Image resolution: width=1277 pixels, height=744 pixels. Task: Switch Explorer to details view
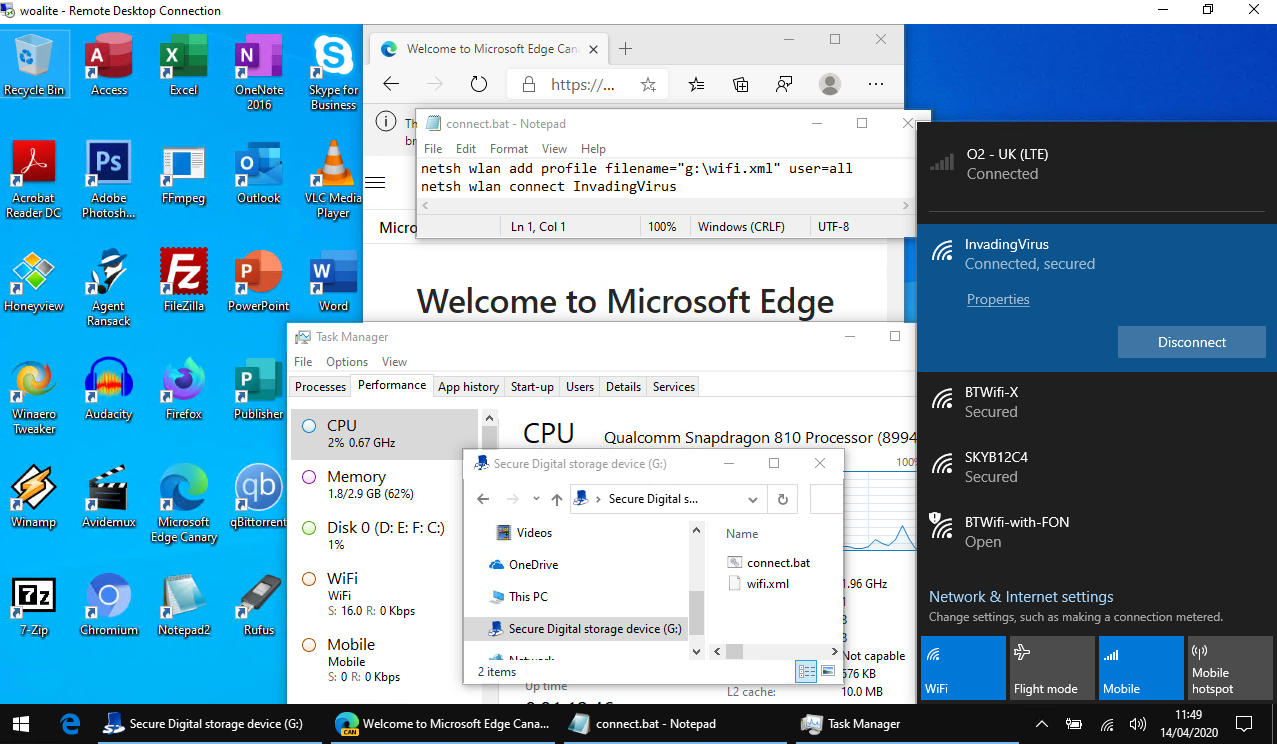[x=806, y=672]
